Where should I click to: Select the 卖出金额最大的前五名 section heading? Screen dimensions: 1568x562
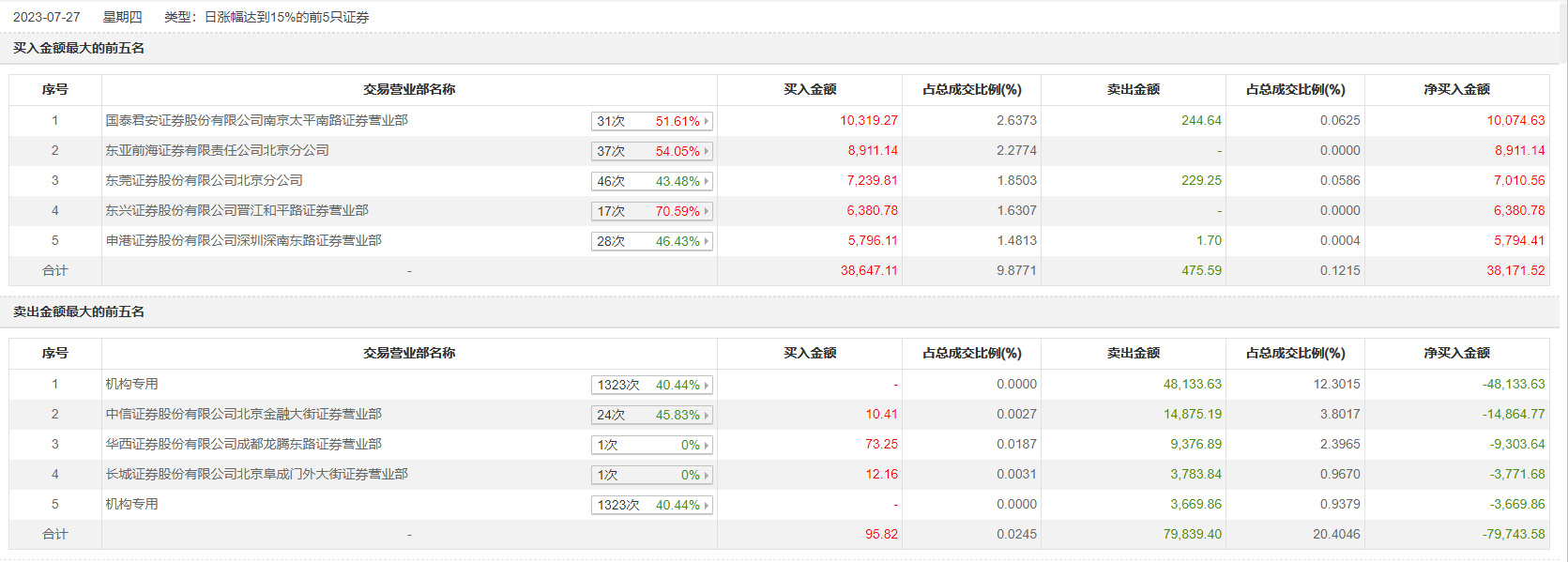pyautogui.click(x=79, y=311)
